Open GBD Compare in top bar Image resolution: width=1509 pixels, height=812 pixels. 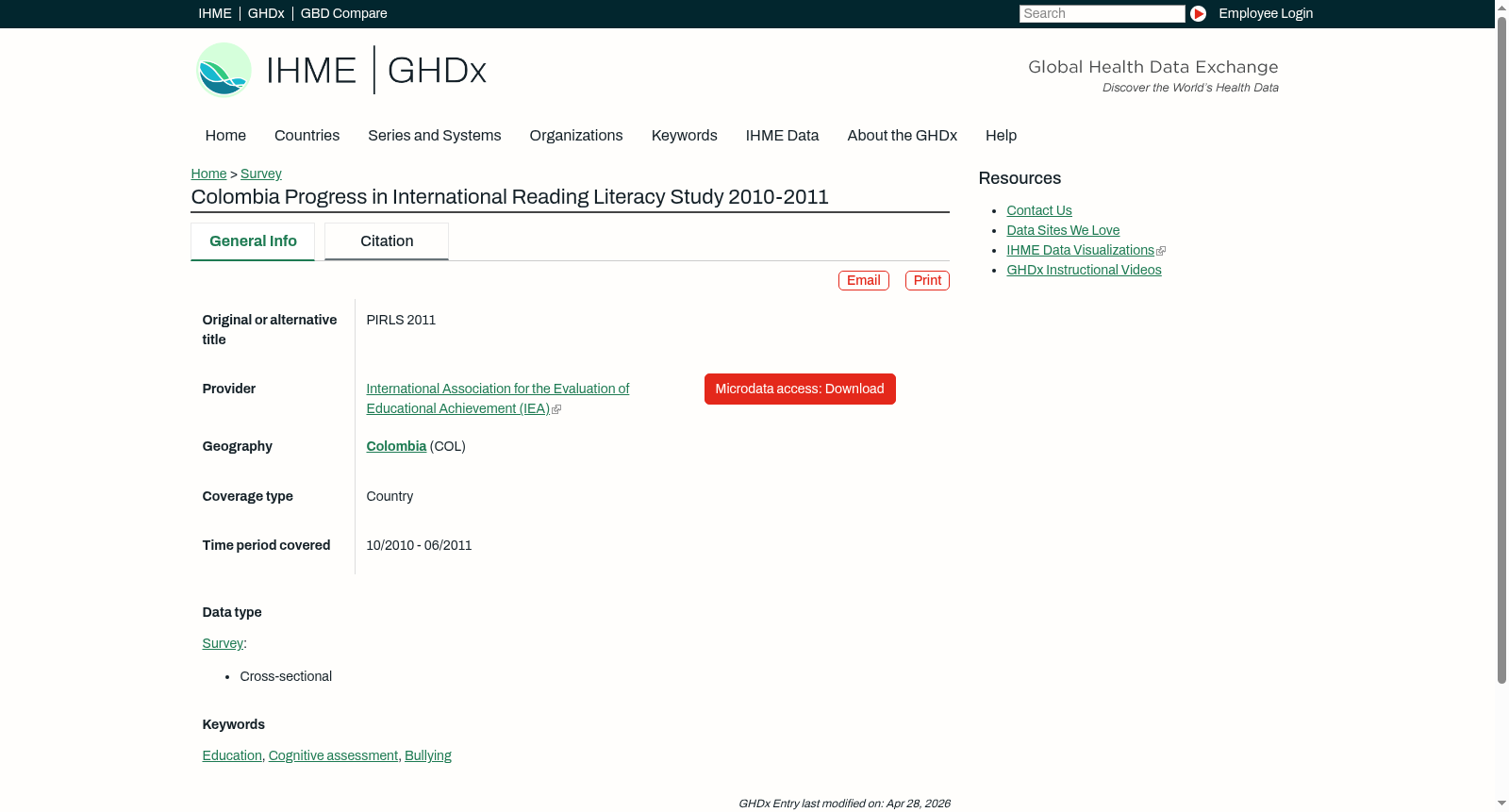tap(344, 13)
